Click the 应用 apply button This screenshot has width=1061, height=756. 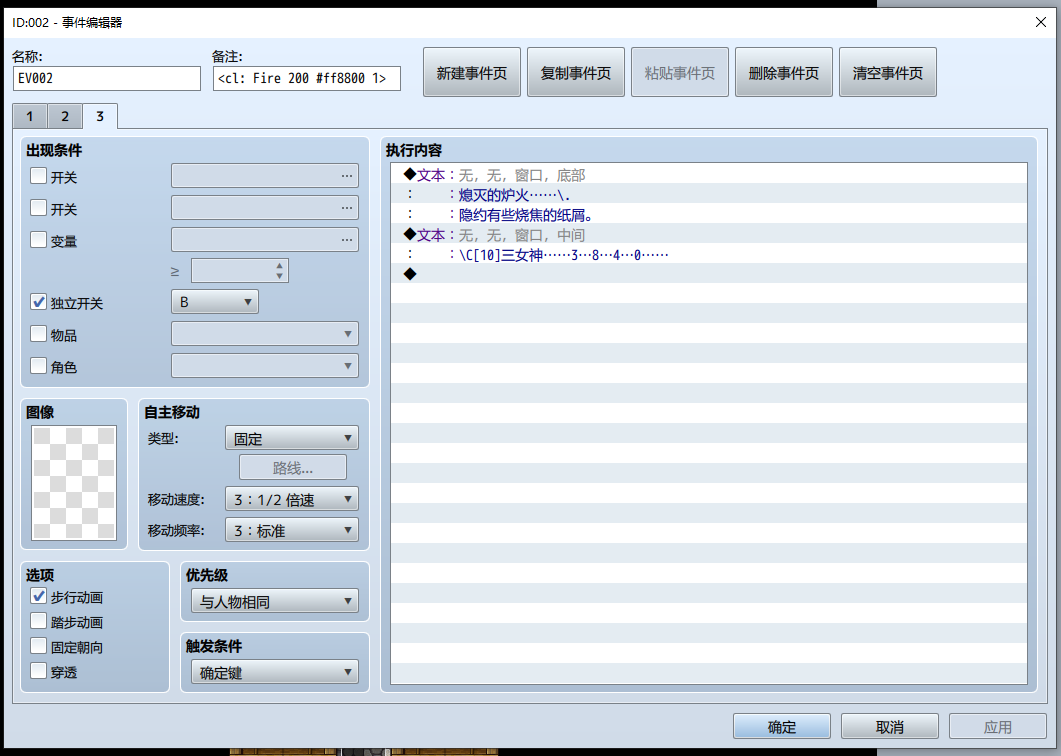point(997,726)
